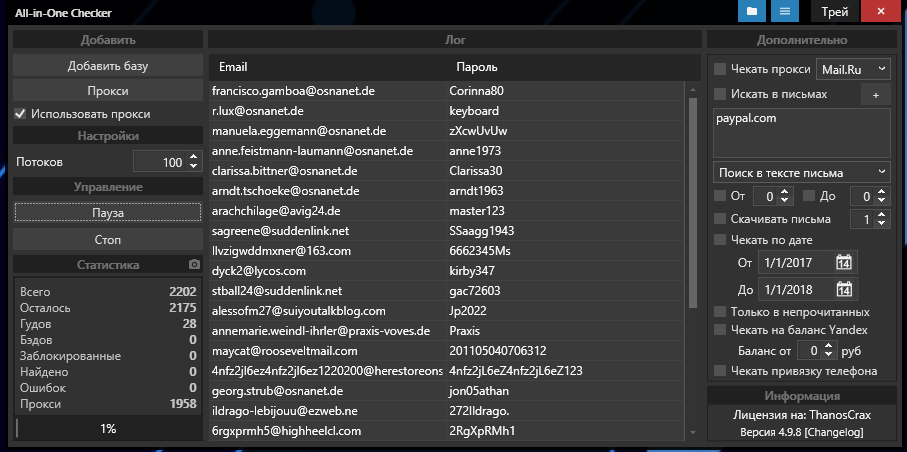This screenshot has height=452, width=907.
Task: Minimize to tray with Трей button
Action: point(835,12)
